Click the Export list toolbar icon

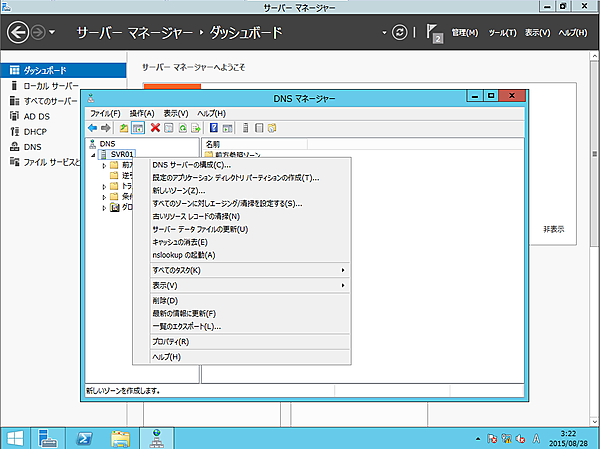[196, 128]
